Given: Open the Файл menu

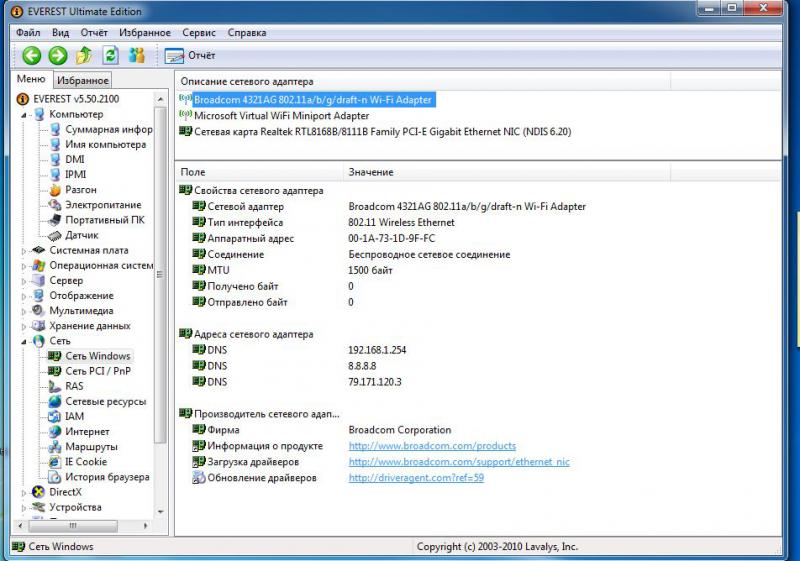Looking at the screenshot, I should [x=28, y=33].
